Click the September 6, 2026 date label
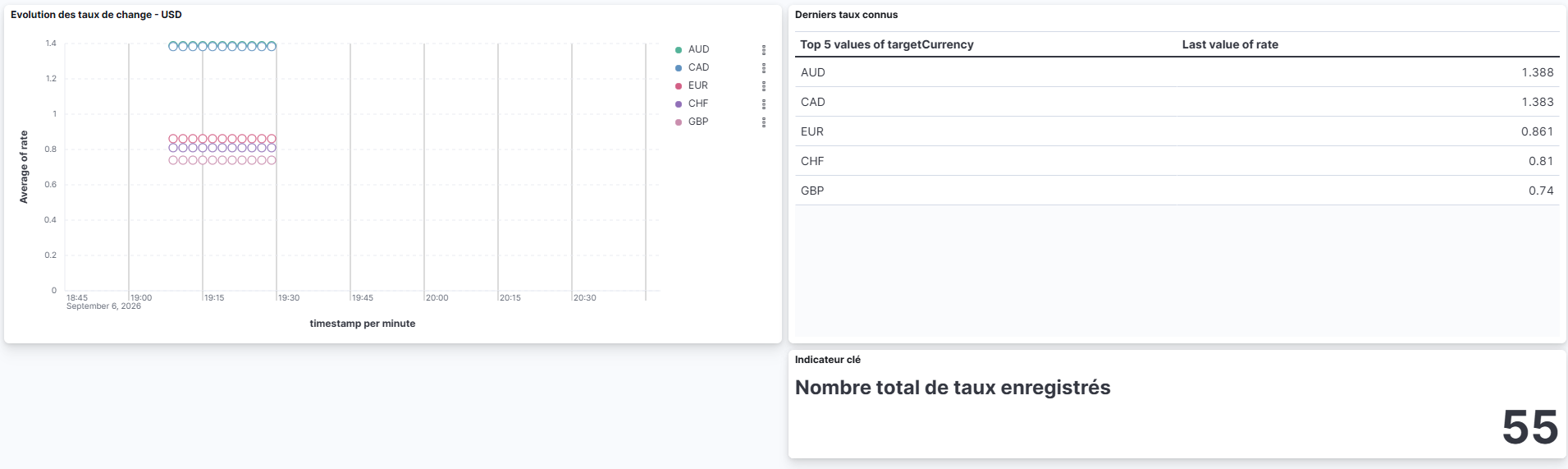This screenshot has height=469, width=1568. [x=103, y=306]
